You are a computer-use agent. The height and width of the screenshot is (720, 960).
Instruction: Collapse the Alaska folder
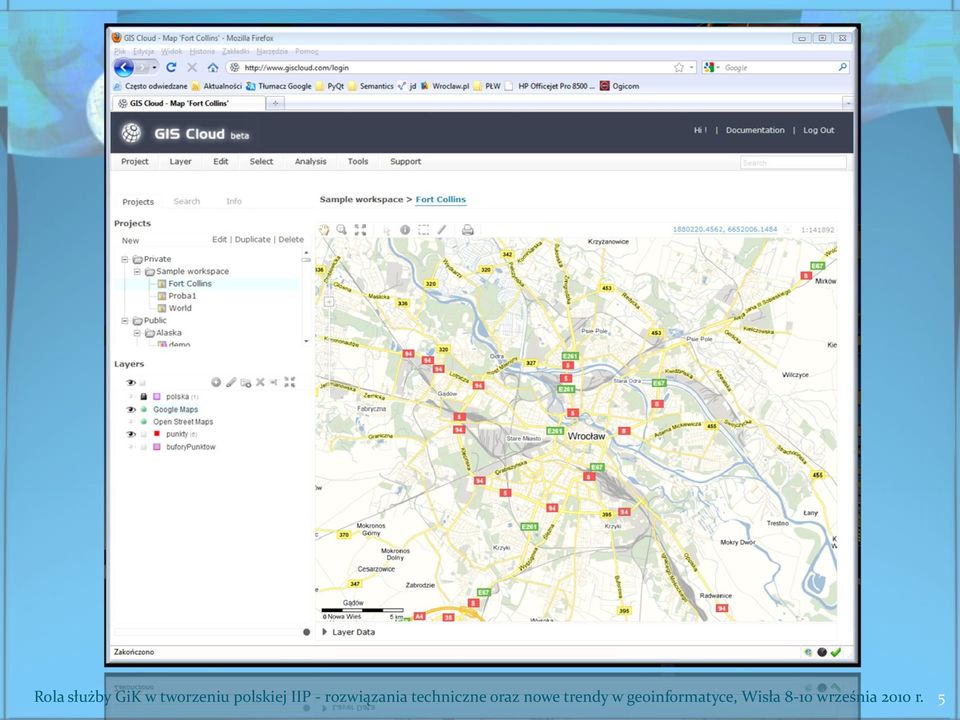pos(137,333)
